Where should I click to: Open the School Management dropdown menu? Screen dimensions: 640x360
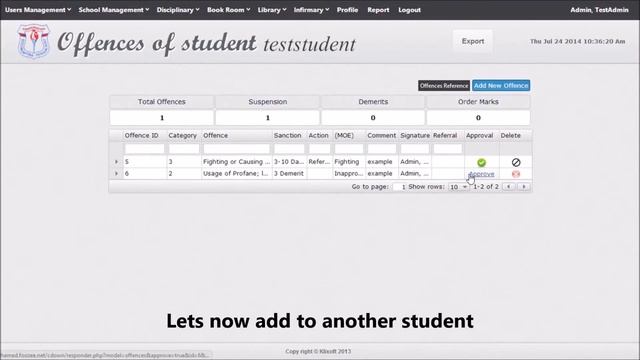point(114,10)
